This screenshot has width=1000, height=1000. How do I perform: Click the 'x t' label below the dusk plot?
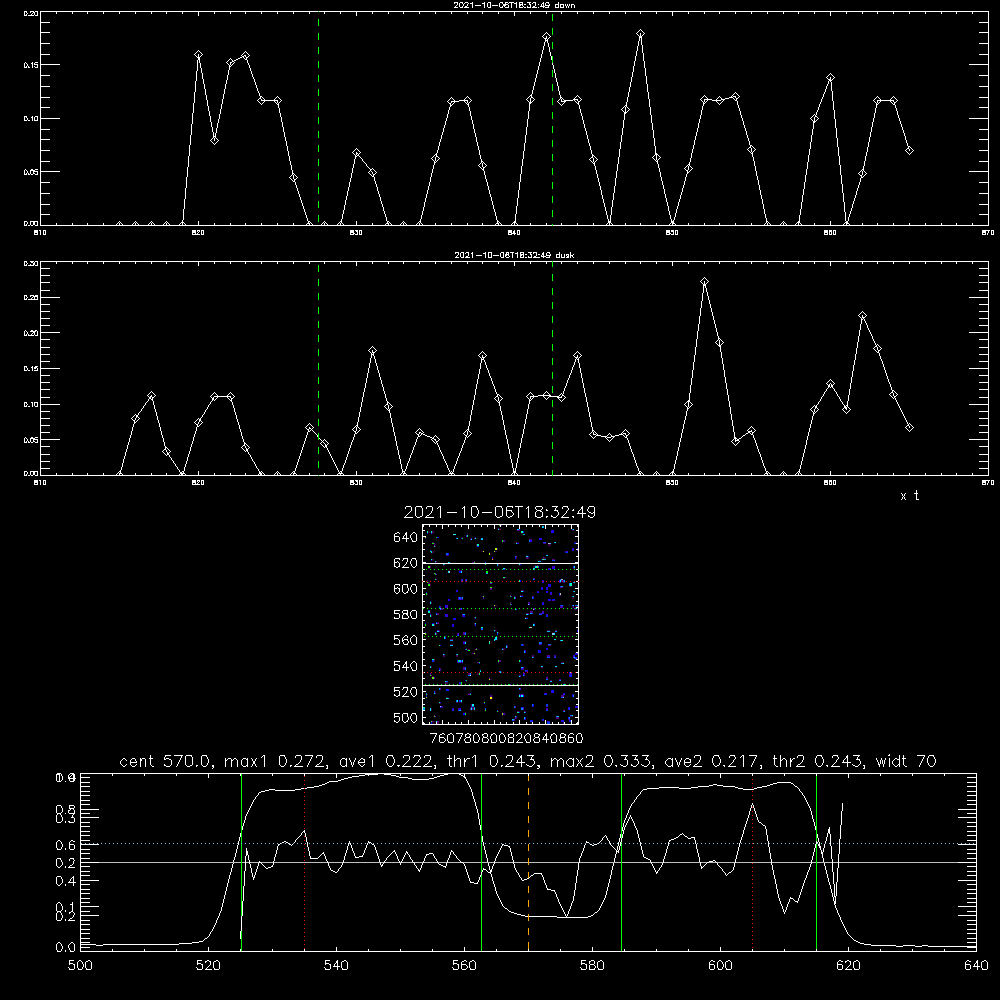909,496
